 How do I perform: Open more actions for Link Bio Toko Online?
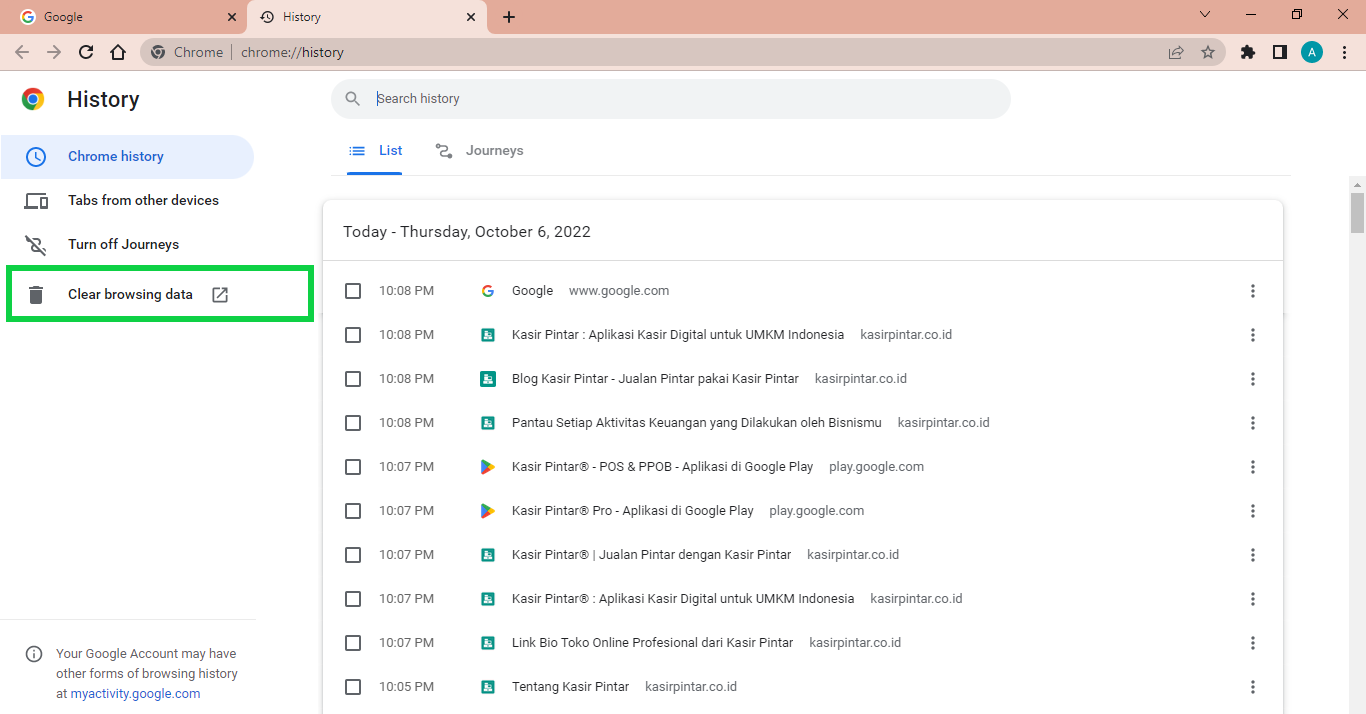pyautogui.click(x=1253, y=643)
